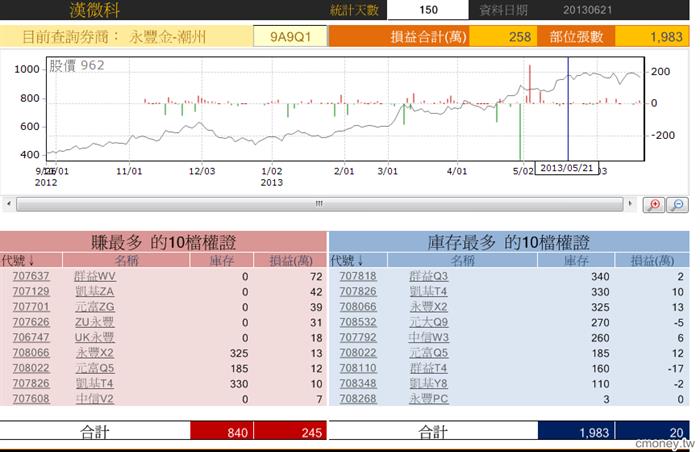The image size is (700, 452).
Task: Open code 707826 in profit table
Action: (x=31, y=384)
